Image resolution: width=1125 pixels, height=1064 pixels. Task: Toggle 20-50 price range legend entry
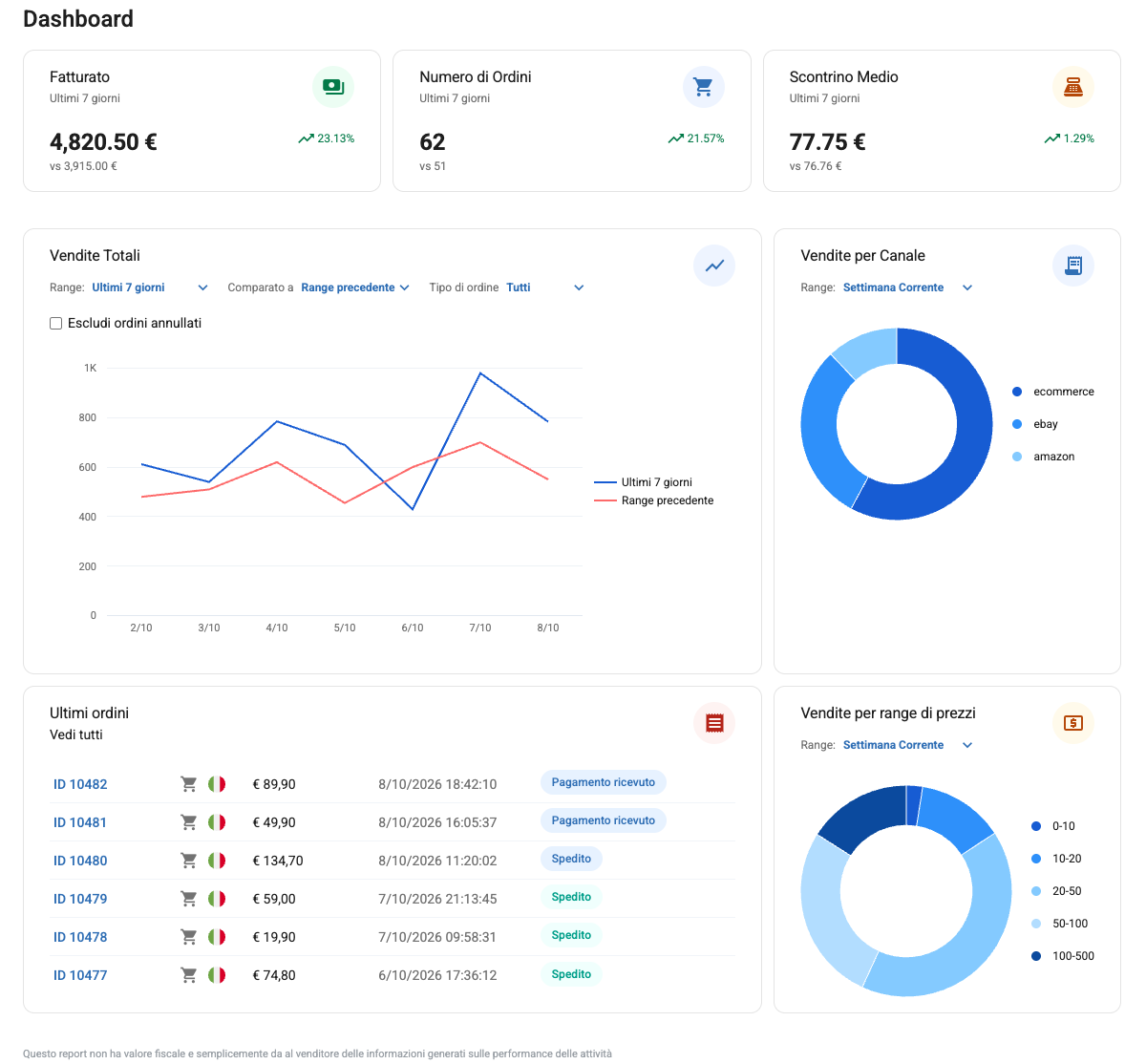click(x=1056, y=890)
